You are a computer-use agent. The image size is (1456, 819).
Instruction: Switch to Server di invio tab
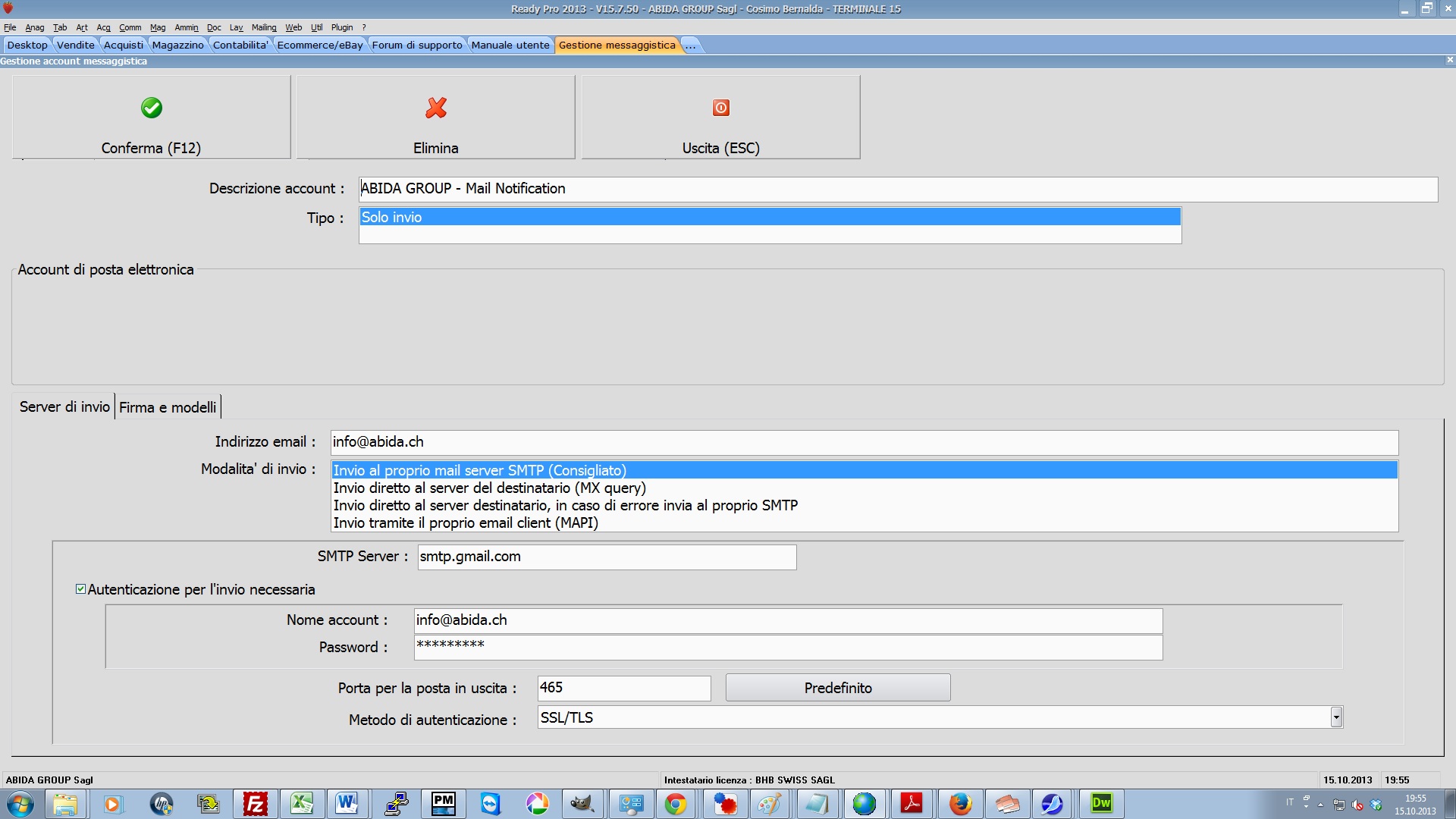(64, 406)
